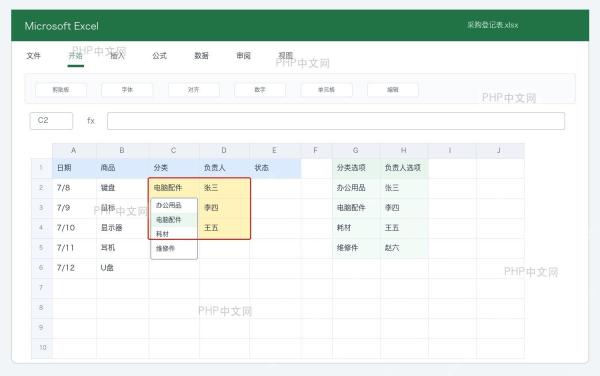
Task: Click 电脑配件 in the 分类选项 column
Action: pyautogui.click(x=356, y=208)
